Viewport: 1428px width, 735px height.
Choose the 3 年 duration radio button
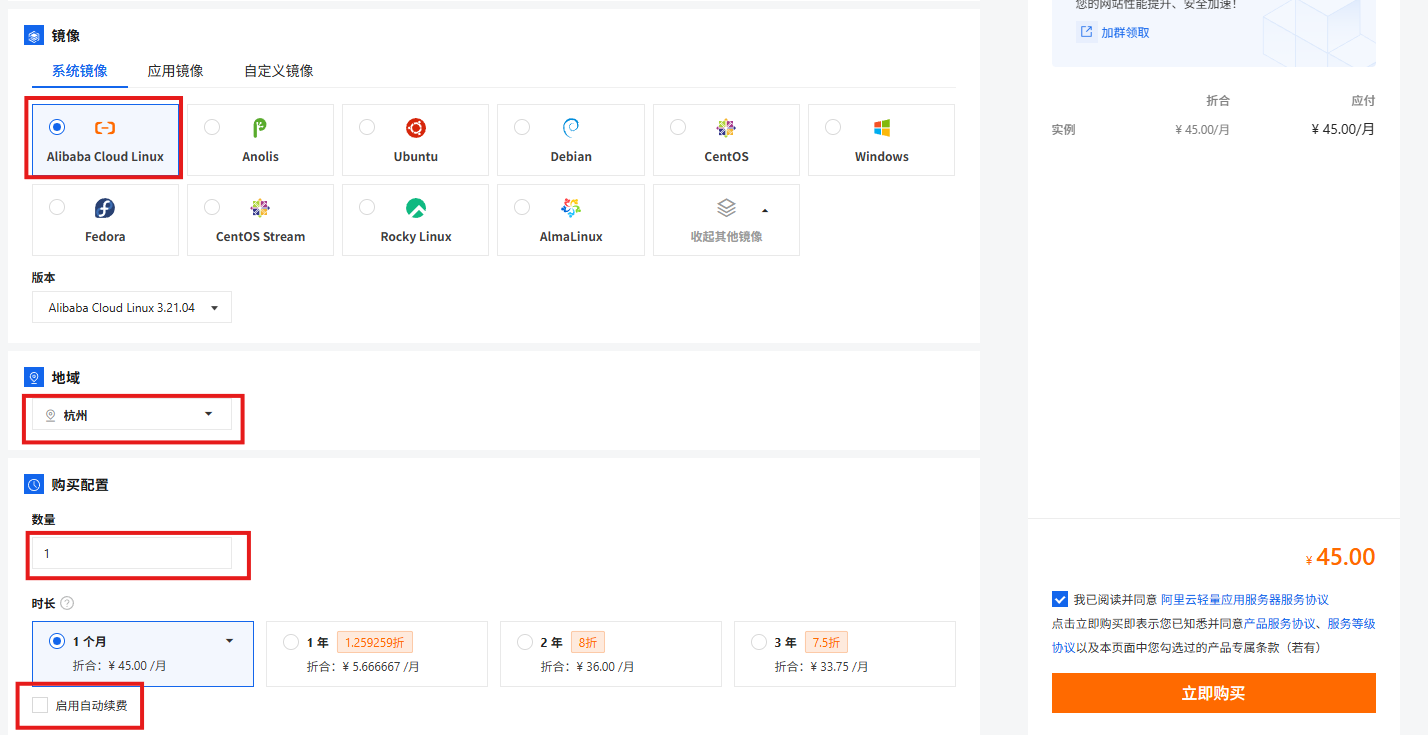[759, 641]
